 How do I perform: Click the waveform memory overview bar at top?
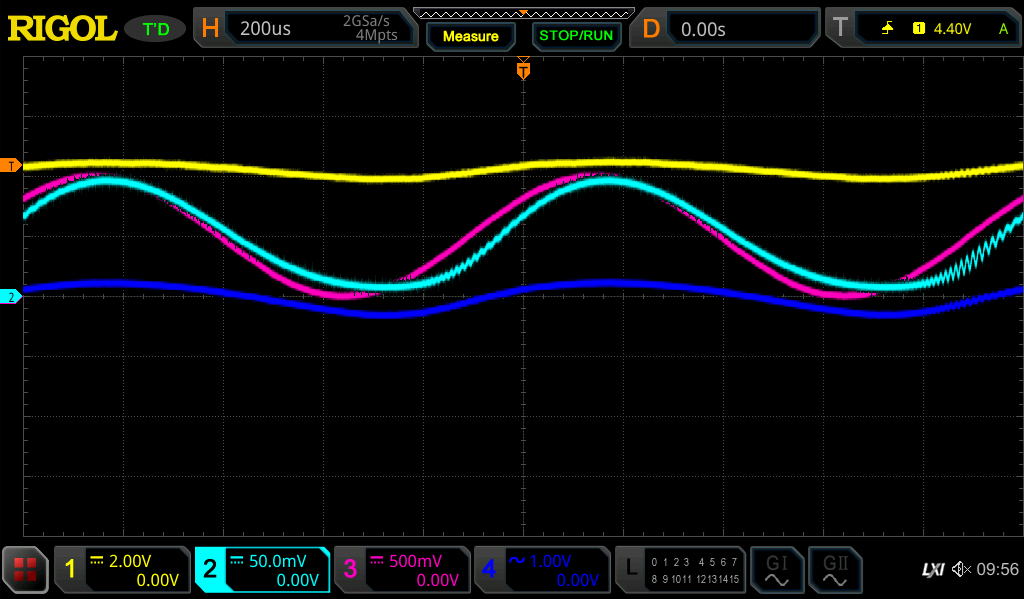pyautogui.click(x=523, y=13)
